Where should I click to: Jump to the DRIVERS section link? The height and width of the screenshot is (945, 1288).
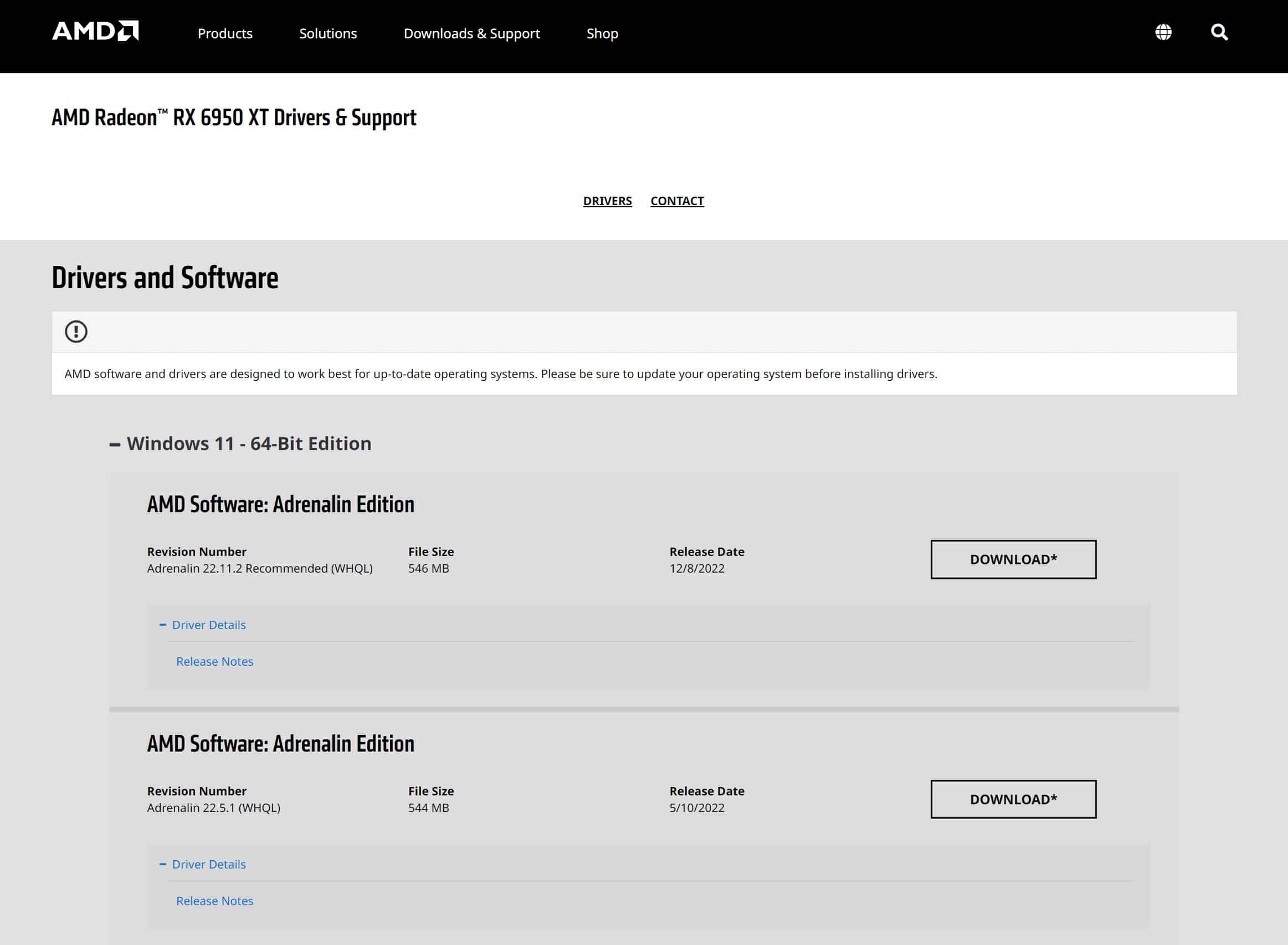608,201
